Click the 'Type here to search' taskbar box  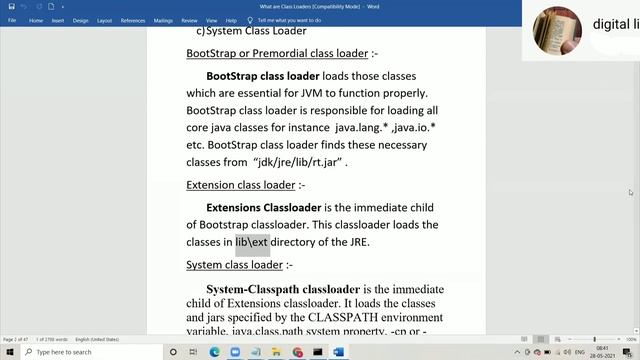(x=92, y=352)
